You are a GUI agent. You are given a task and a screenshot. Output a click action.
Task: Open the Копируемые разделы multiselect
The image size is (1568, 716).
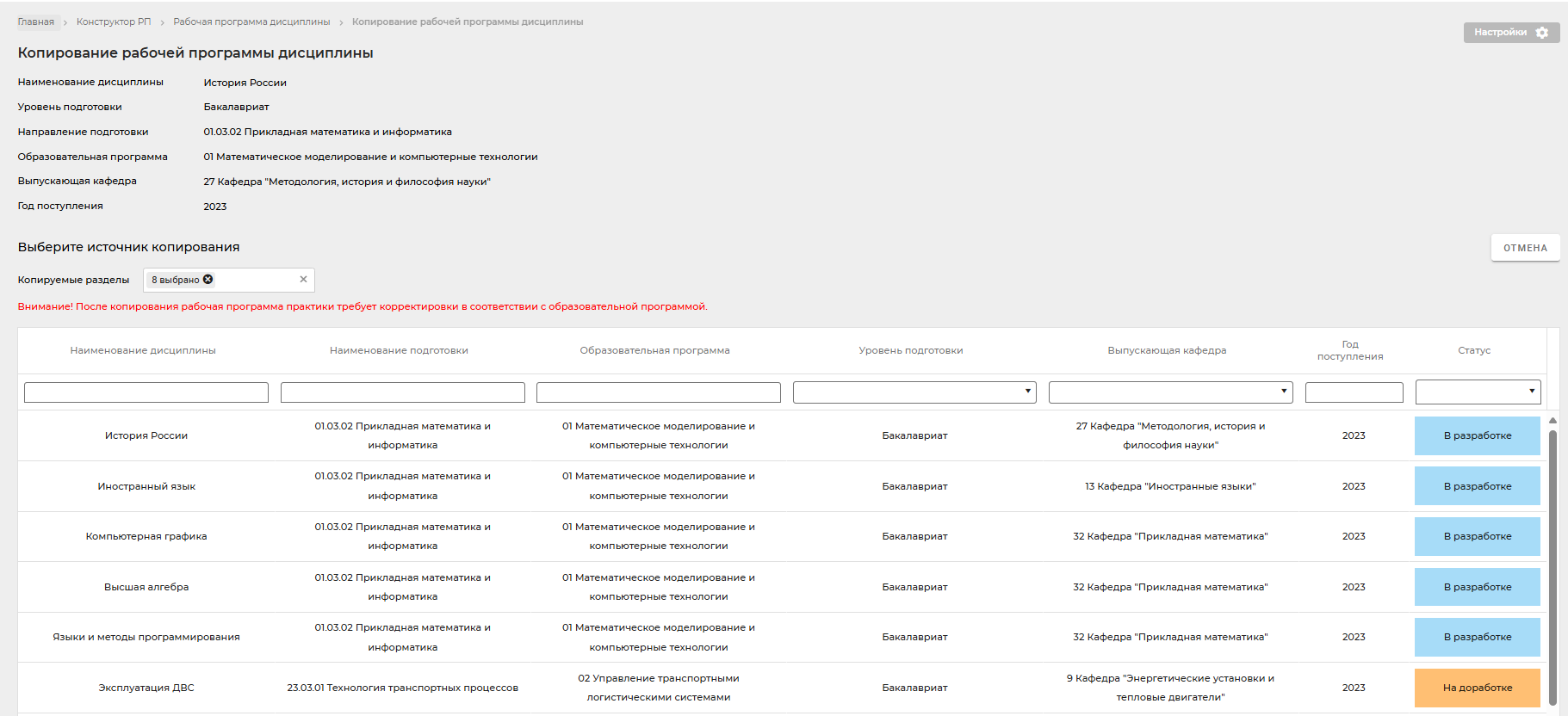(229, 280)
